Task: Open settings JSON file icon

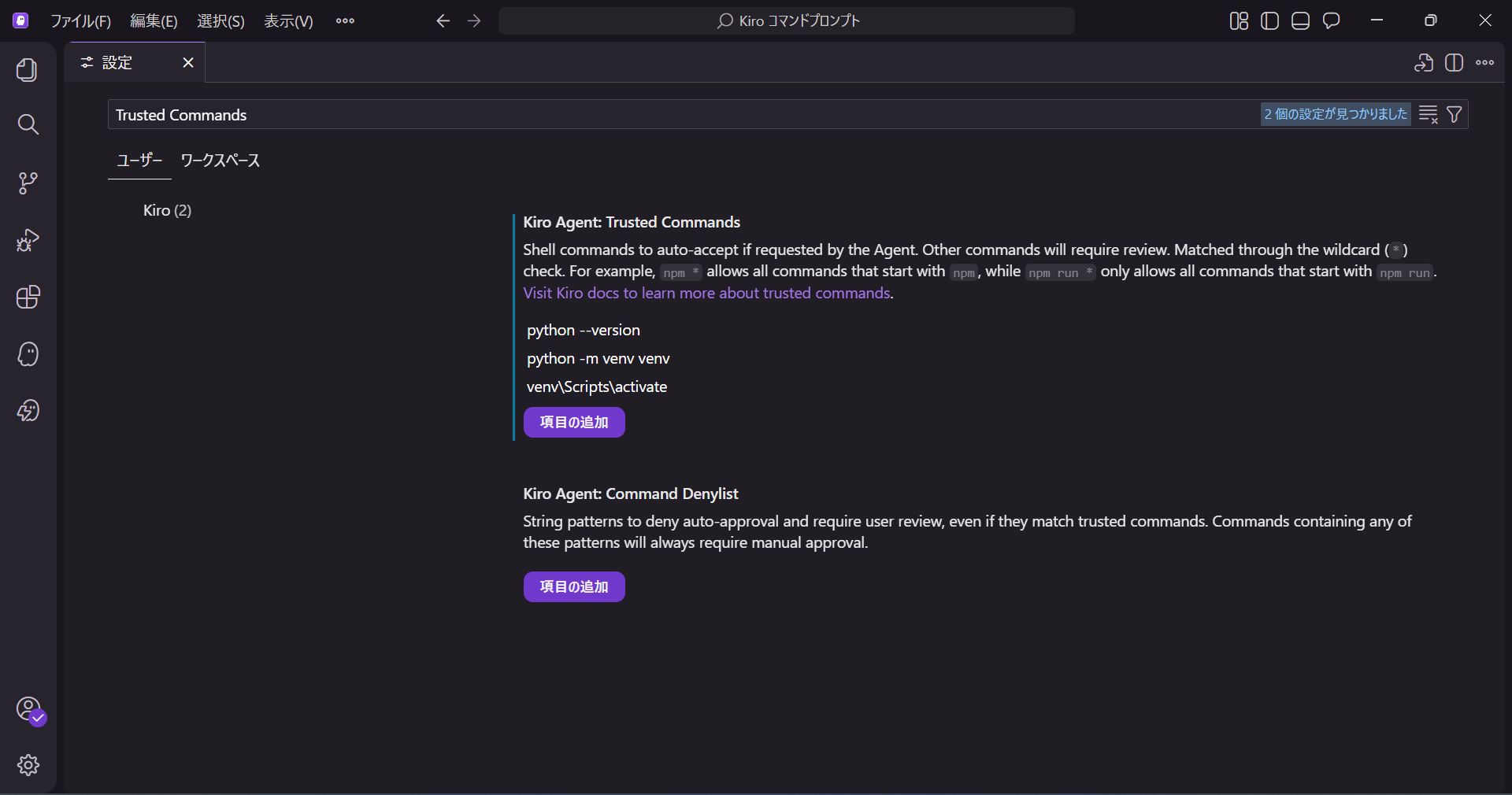Action: (x=1423, y=63)
